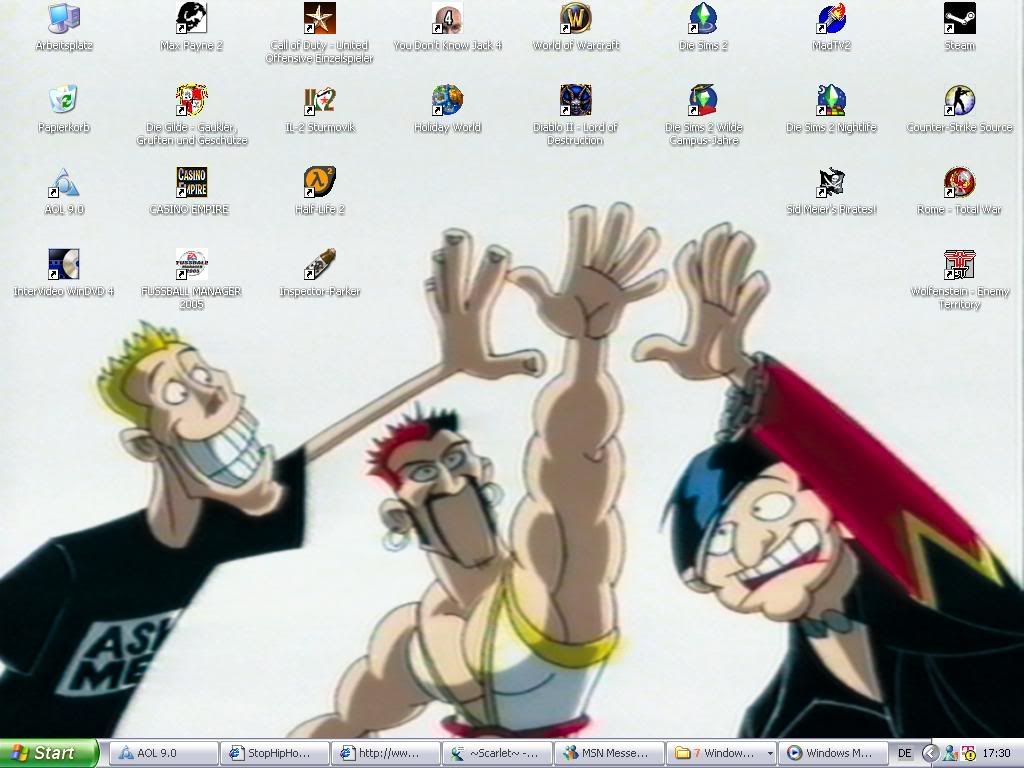The height and width of the screenshot is (768, 1024).
Task: Switch to Windows Media Player taskbar button
Action: pos(833,753)
